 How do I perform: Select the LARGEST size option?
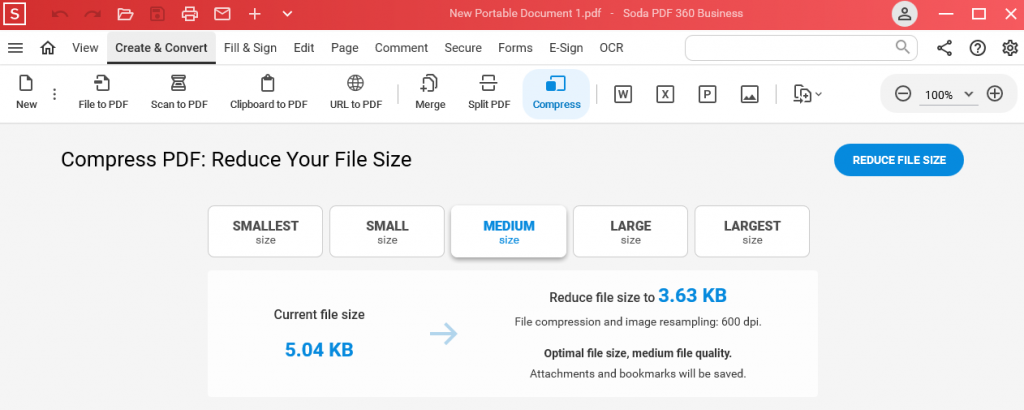752,232
